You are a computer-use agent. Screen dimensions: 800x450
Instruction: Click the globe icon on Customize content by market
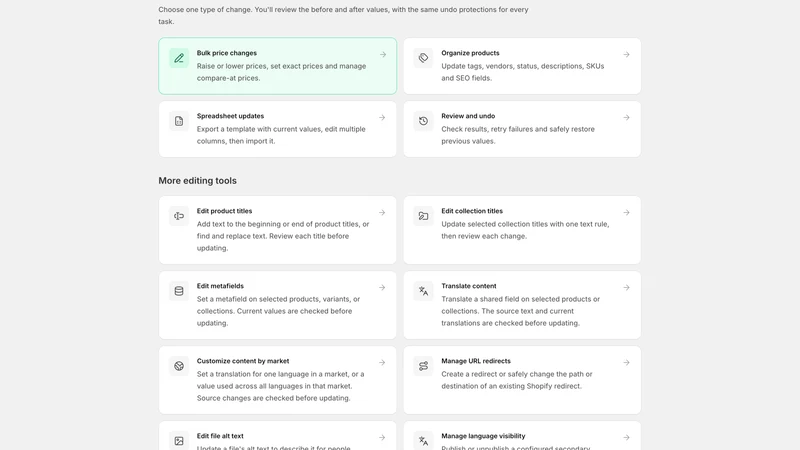click(x=179, y=366)
